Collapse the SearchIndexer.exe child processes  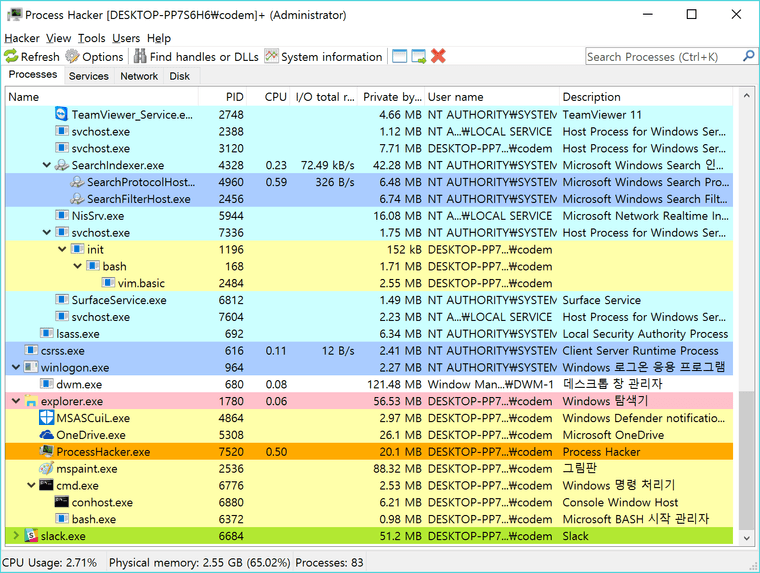(47, 166)
